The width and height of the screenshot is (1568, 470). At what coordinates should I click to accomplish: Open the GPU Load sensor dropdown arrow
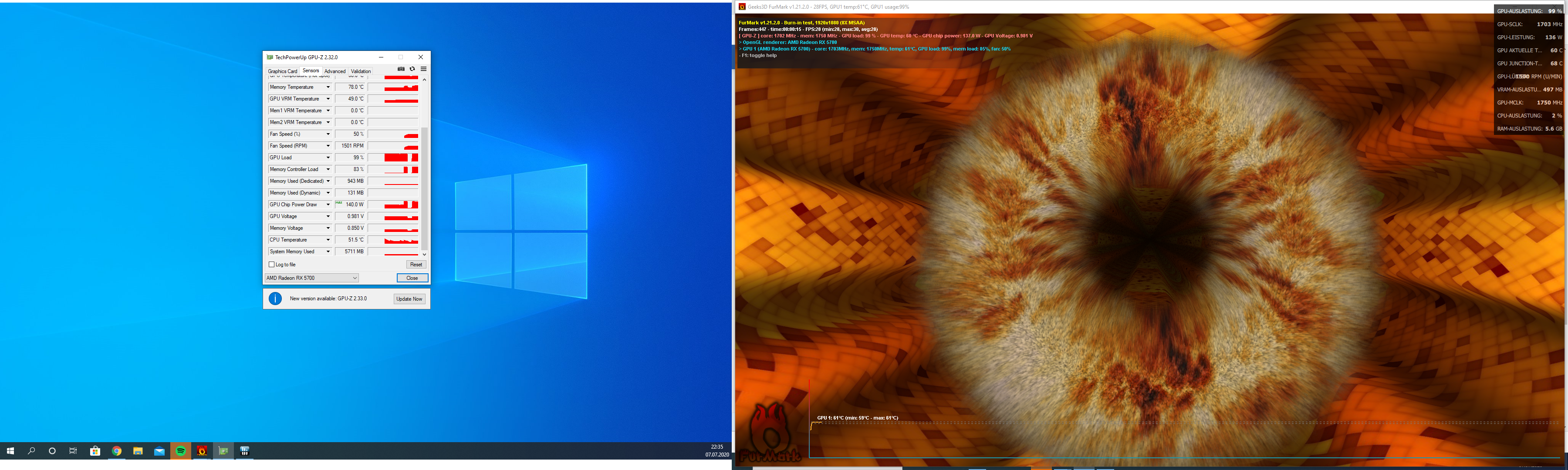[328, 158]
